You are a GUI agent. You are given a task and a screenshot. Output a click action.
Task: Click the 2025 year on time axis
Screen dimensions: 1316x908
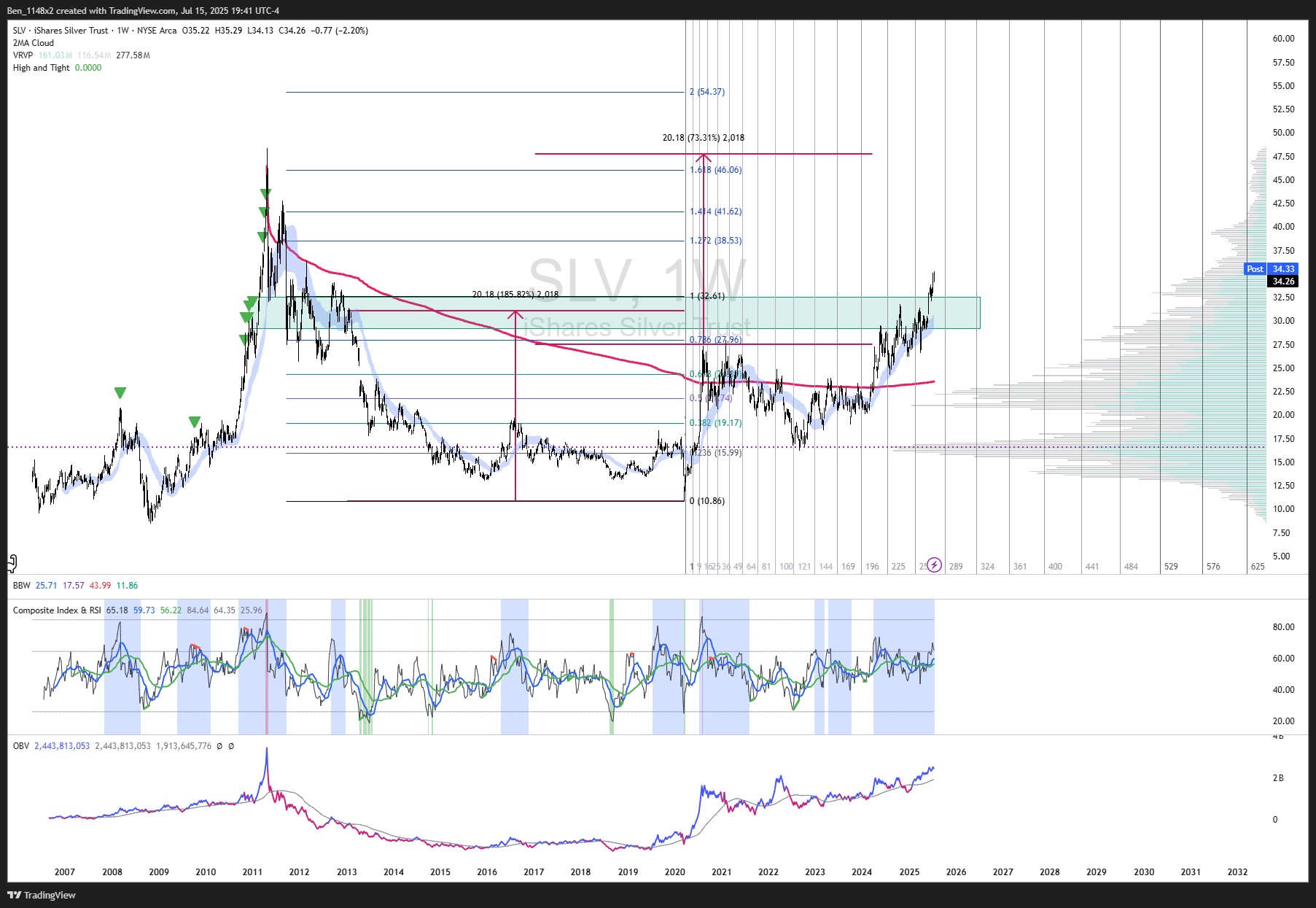(x=909, y=872)
